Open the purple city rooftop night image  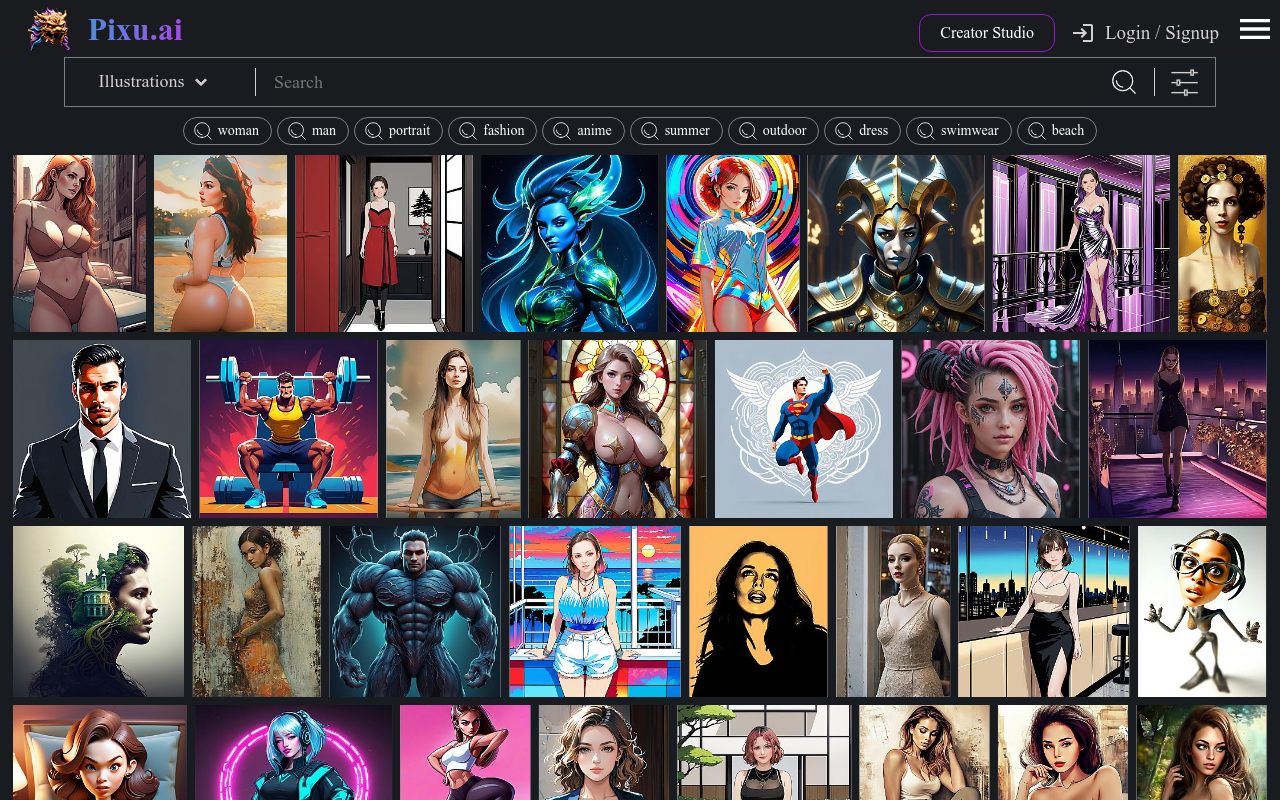1178,429
